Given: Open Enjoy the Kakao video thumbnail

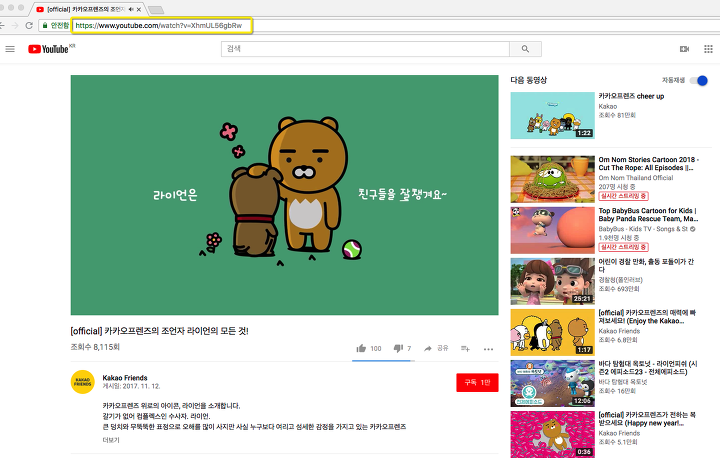Looking at the screenshot, I should point(552,332).
